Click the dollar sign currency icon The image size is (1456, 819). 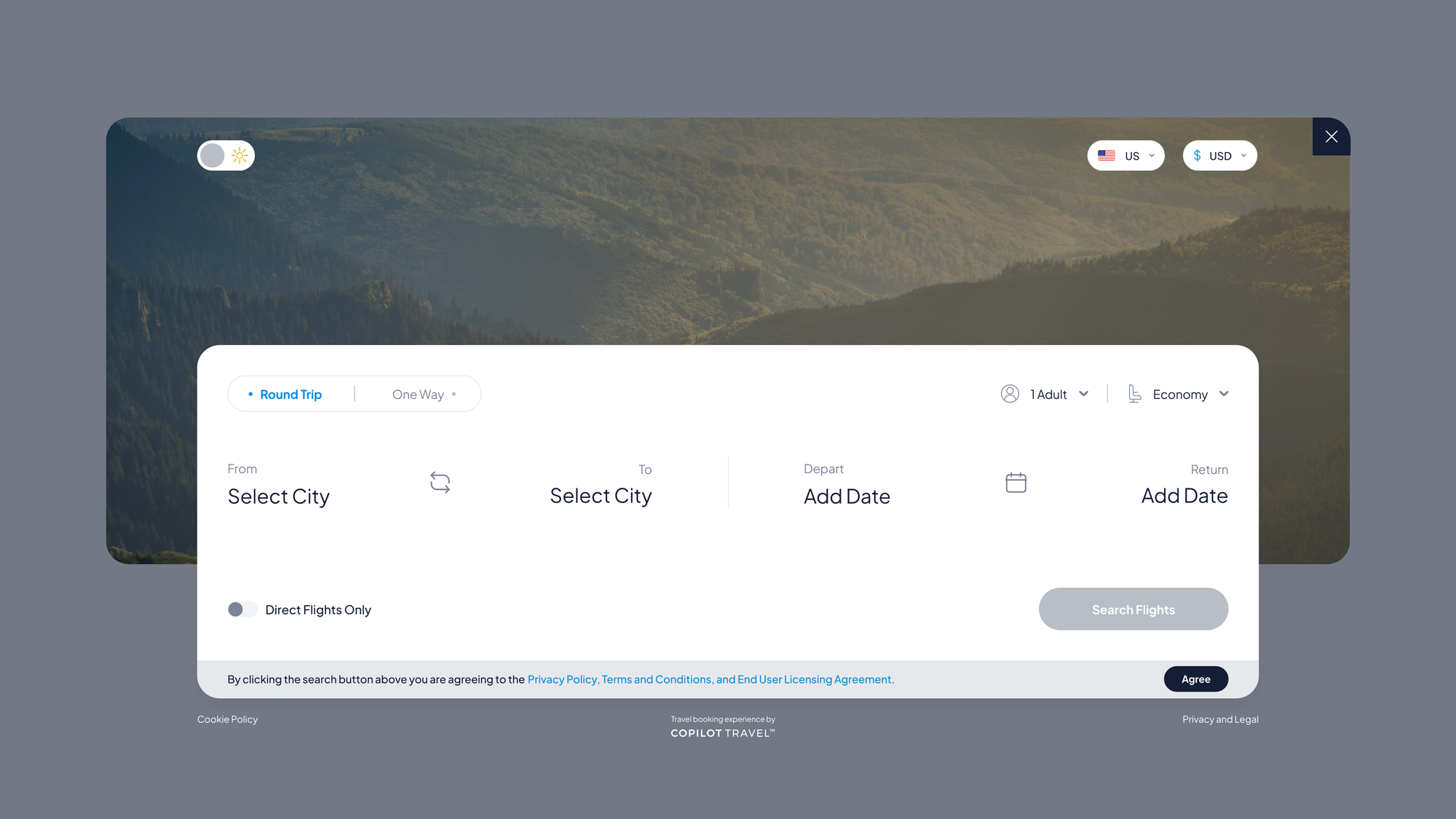(x=1197, y=155)
